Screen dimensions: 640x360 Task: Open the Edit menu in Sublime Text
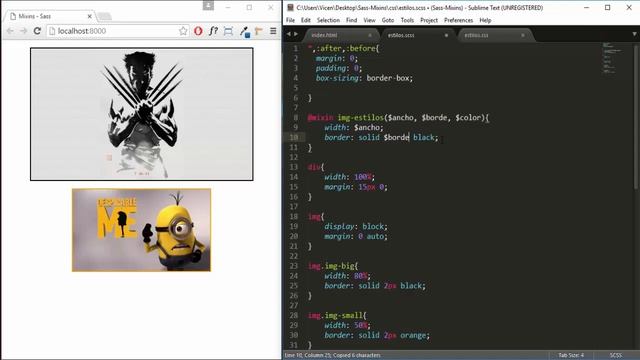[306, 20]
